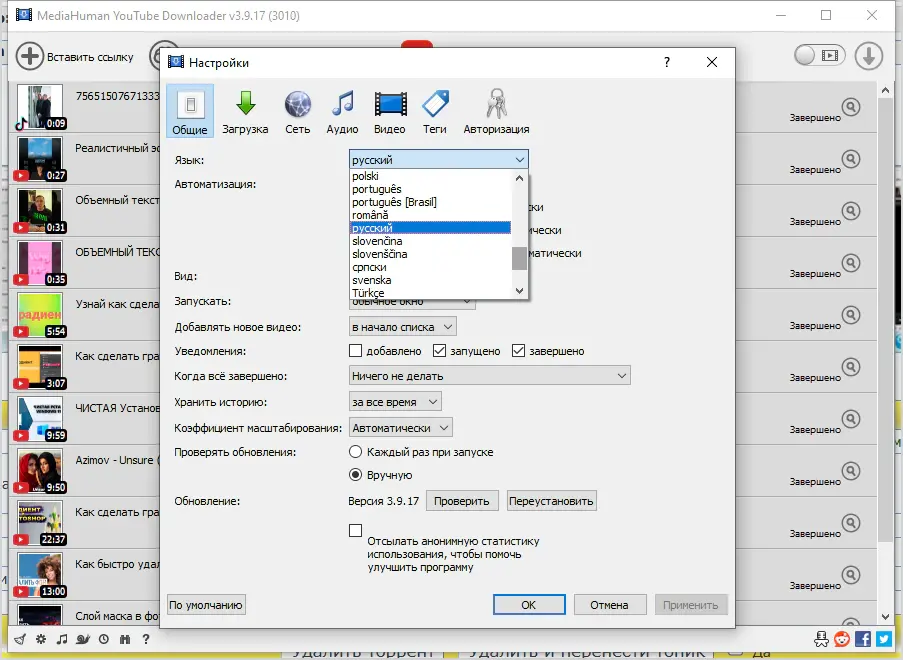Click the magnifier icon on the 0:27 video row

point(851,159)
